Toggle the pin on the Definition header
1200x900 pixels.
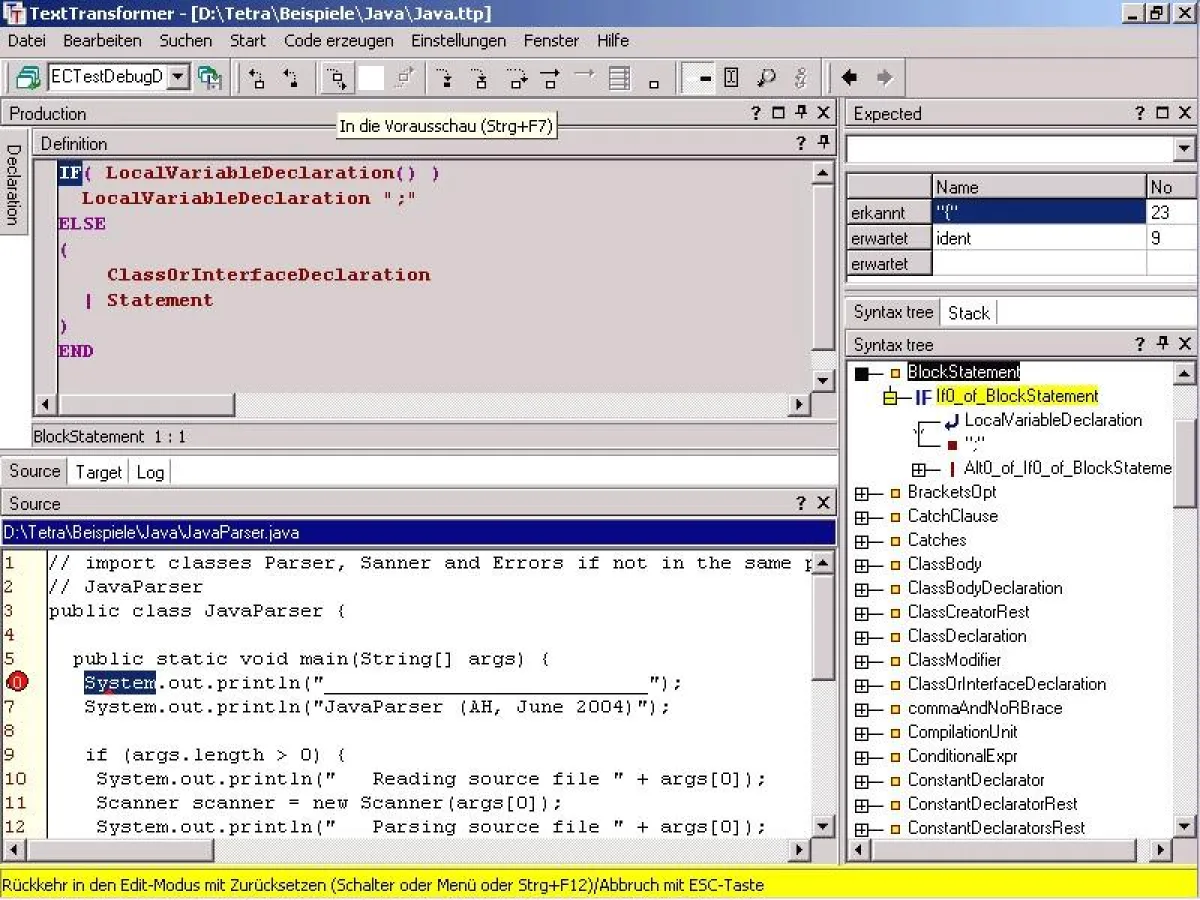coord(822,143)
